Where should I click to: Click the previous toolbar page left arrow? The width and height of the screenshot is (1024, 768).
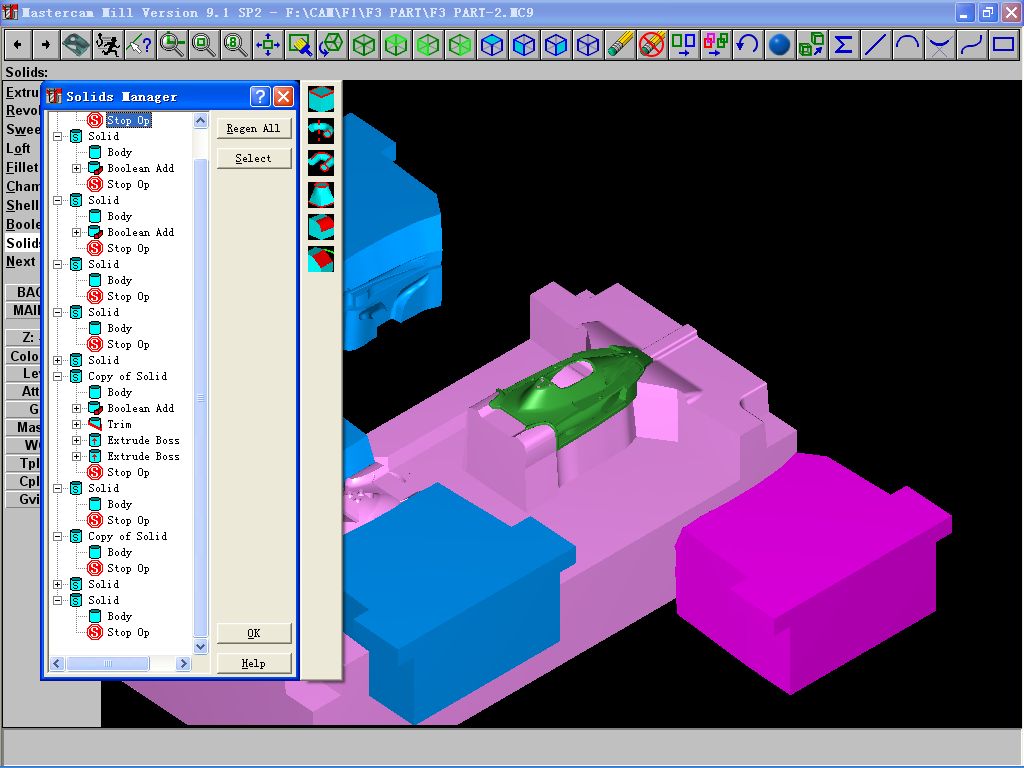[x=18, y=45]
